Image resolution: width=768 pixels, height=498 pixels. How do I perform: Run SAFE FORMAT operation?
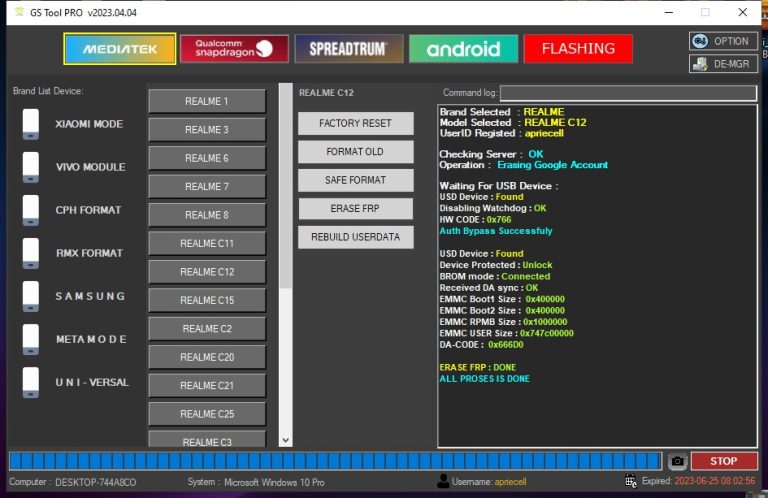point(356,180)
